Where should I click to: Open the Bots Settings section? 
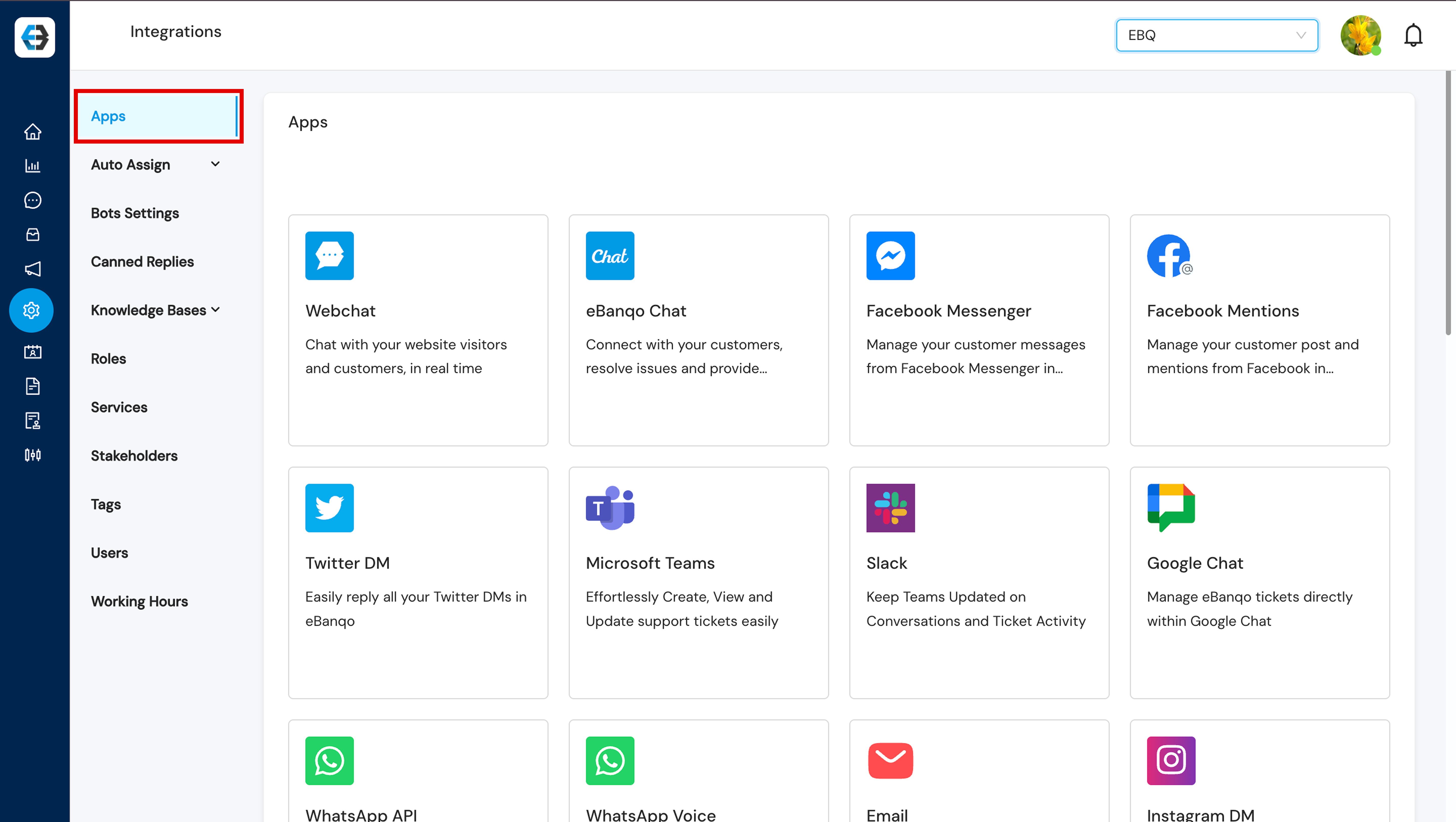(x=134, y=213)
